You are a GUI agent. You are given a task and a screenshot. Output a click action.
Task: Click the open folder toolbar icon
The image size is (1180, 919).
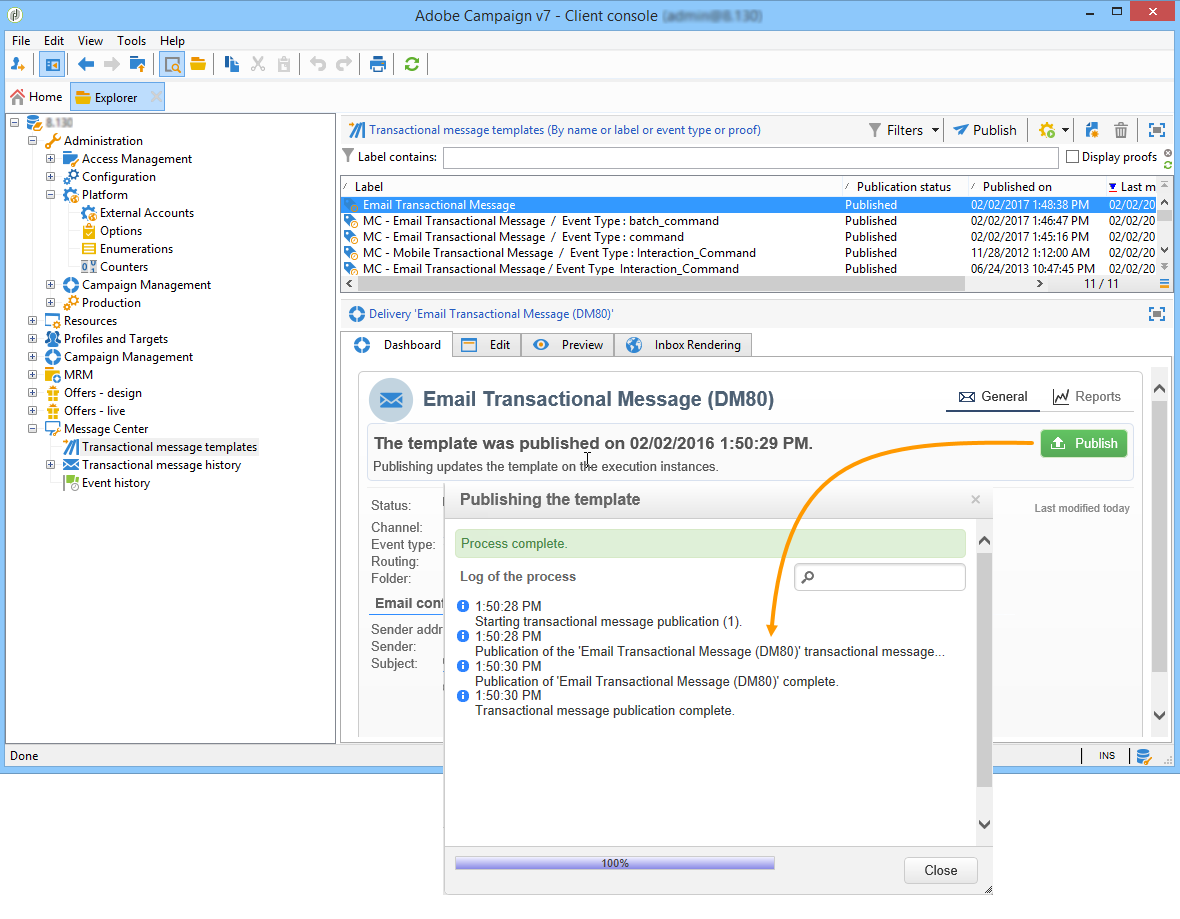pyautogui.click(x=198, y=65)
